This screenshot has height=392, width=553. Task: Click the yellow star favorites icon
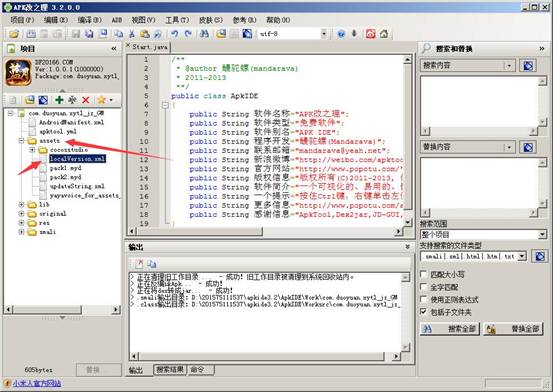[102, 100]
